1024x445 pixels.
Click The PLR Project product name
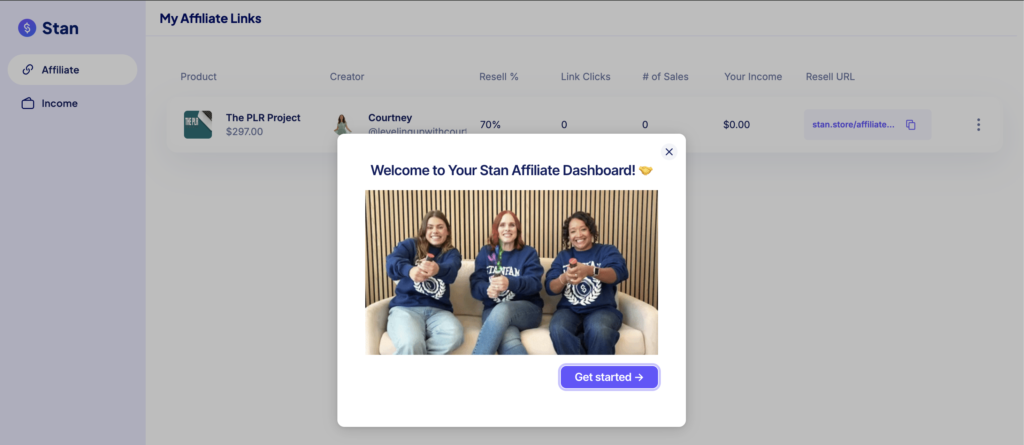coord(263,118)
